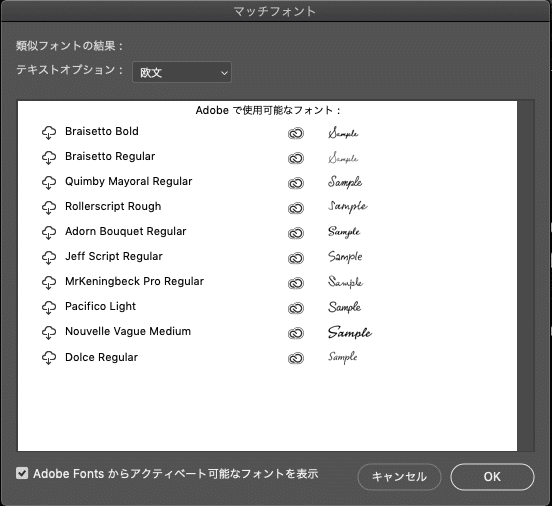Click the Adorn Bouquet Regular sample preview
Screen dimensions: 552x506
click(344, 232)
